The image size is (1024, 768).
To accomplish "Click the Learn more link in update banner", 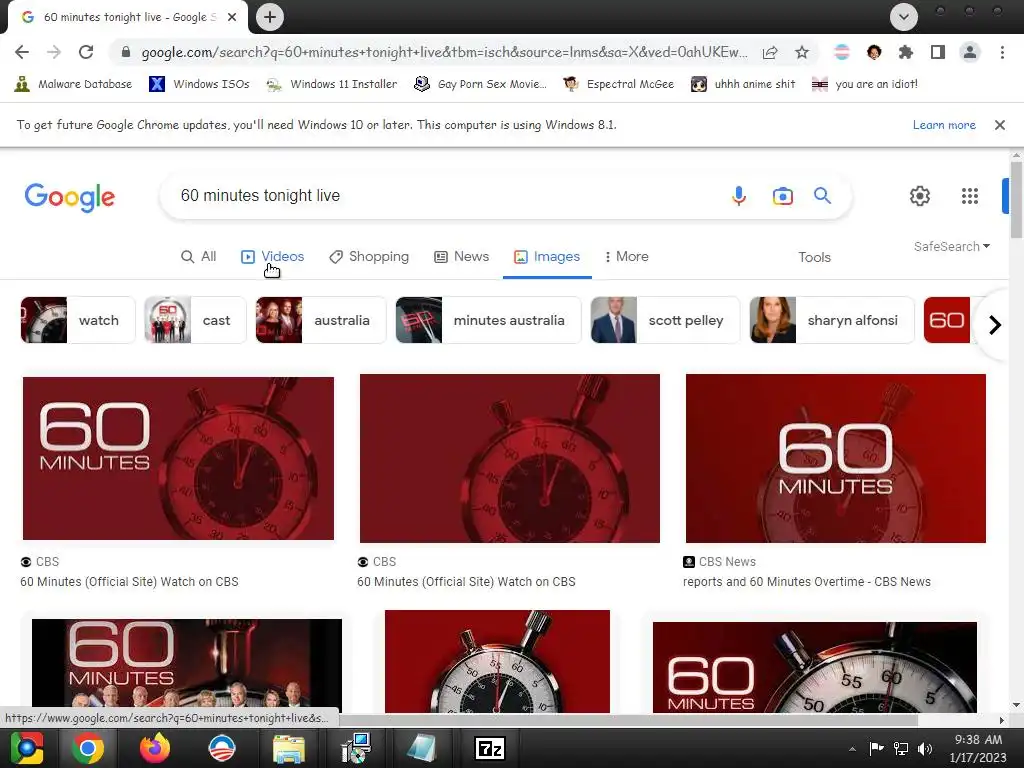I will 944,125.
